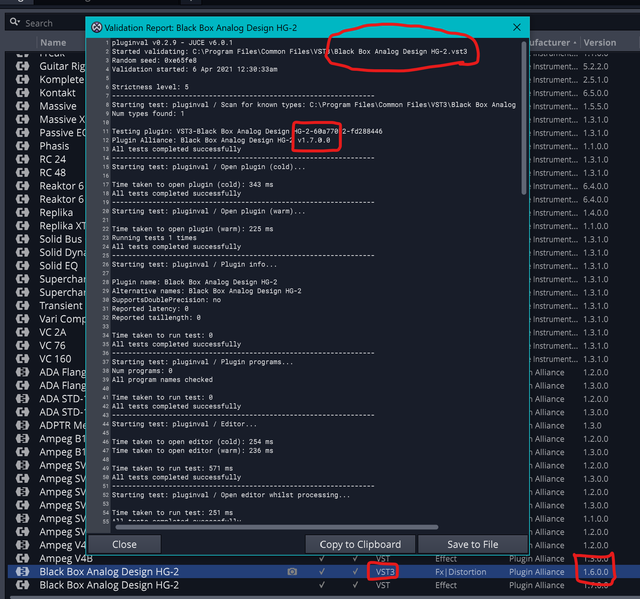Click the Komplete plugin icon
640x599 pixels.
pyautogui.click(x=22, y=80)
